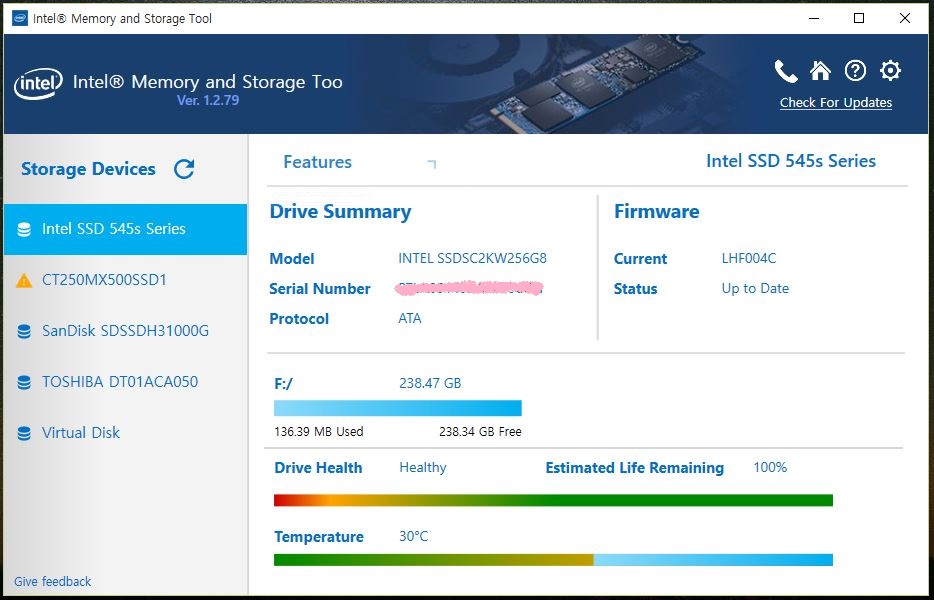
Task: Click the ATA protocol value
Action: [410, 318]
